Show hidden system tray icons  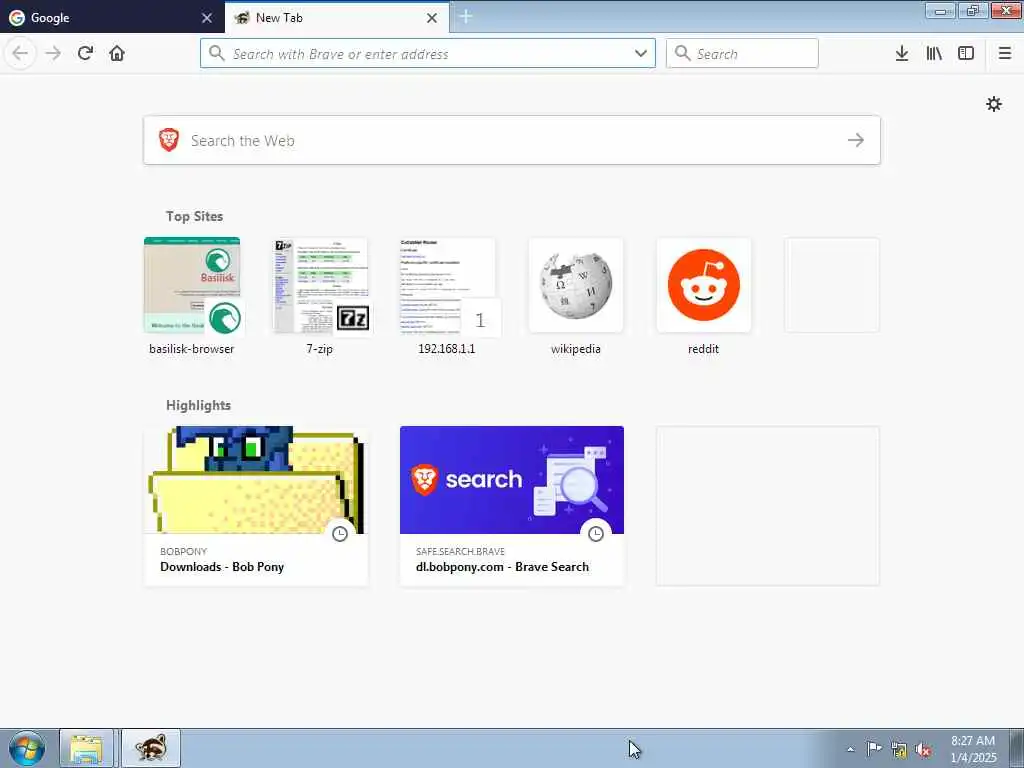coord(850,749)
